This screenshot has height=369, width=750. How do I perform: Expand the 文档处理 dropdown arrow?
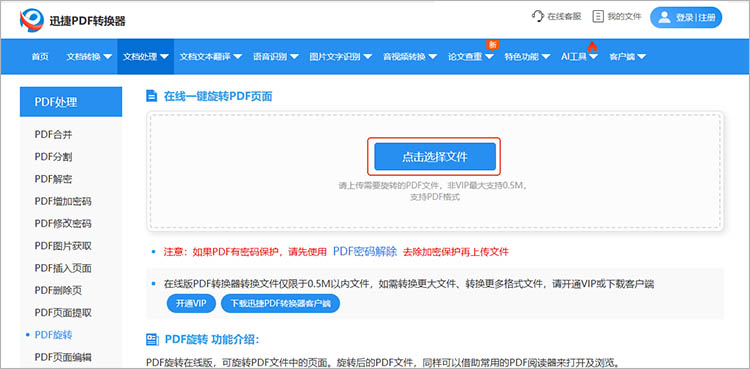(x=164, y=56)
